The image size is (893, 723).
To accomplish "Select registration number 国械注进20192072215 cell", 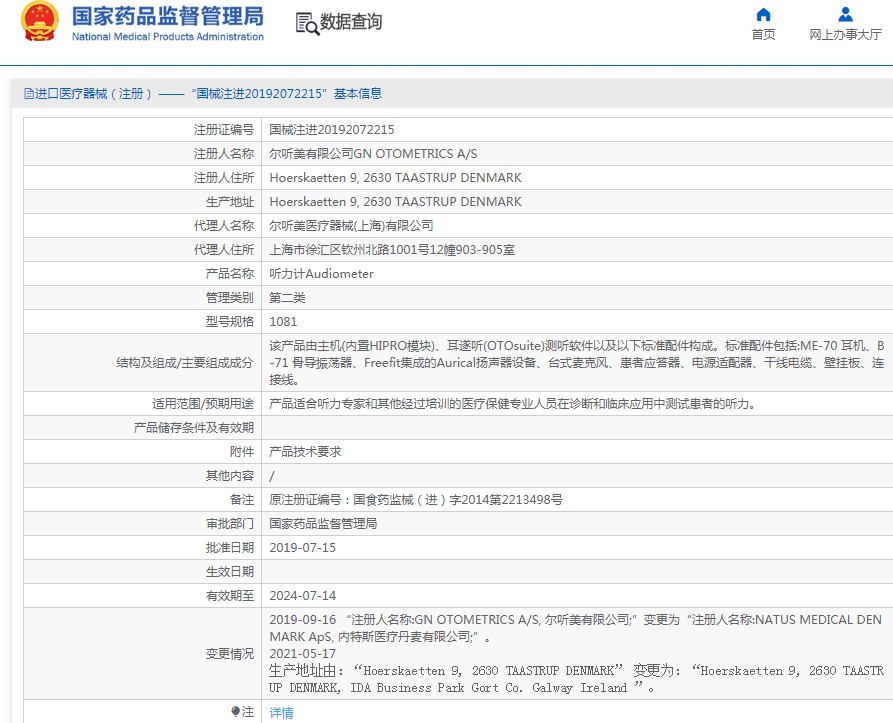I will coord(331,130).
